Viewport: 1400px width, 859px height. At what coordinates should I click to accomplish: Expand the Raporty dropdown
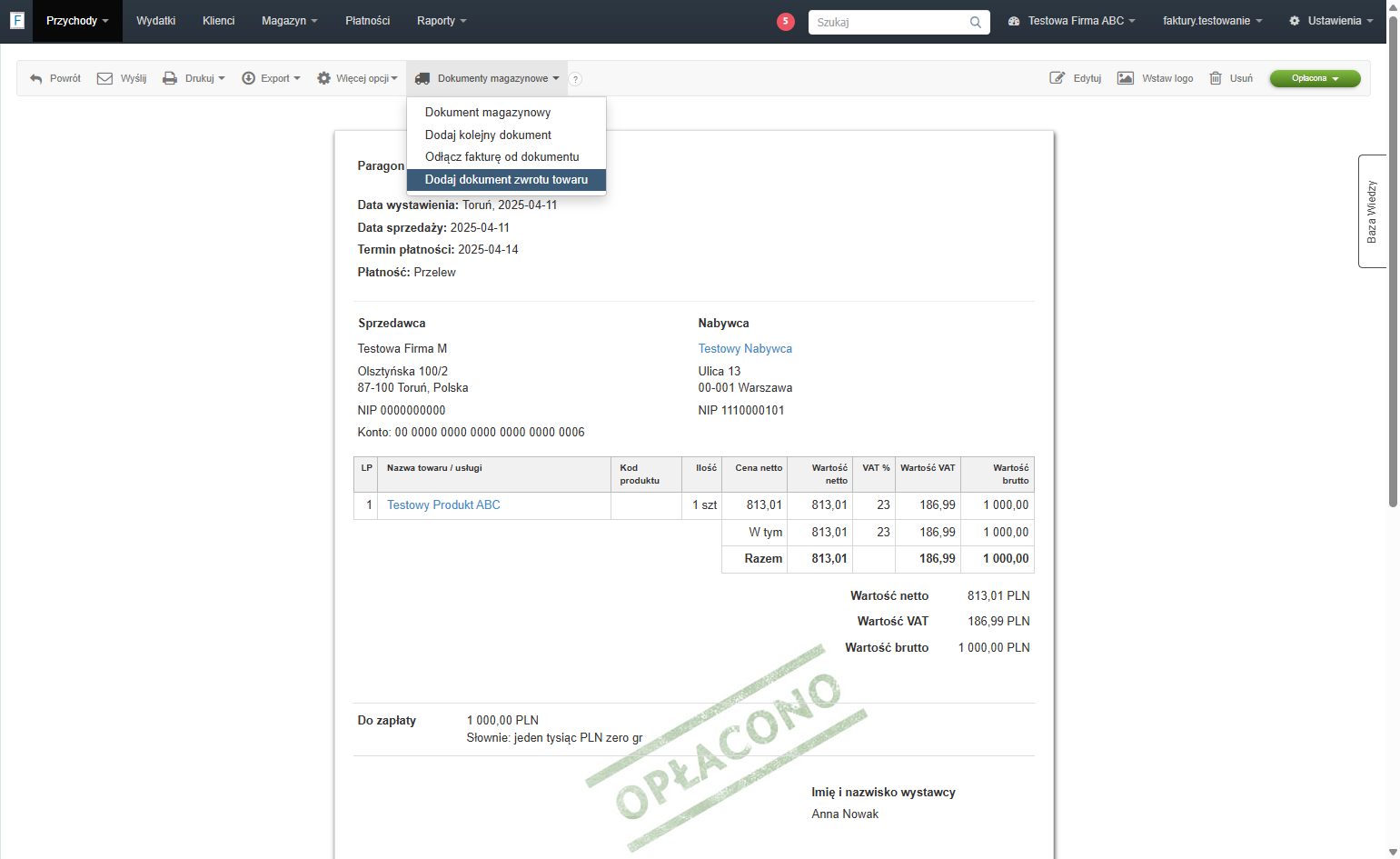[442, 21]
